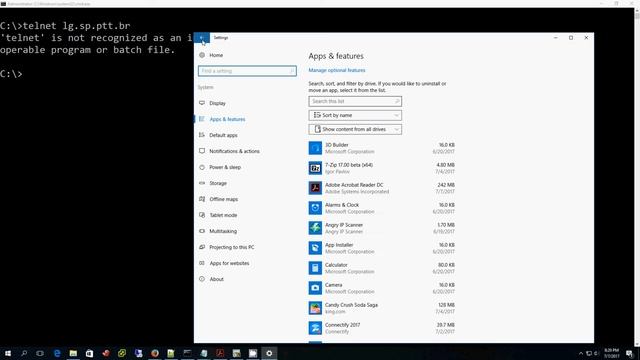The height and width of the screenshot is (360, 640).
Task: Open Default apps settings
Action: click(223, 135)
